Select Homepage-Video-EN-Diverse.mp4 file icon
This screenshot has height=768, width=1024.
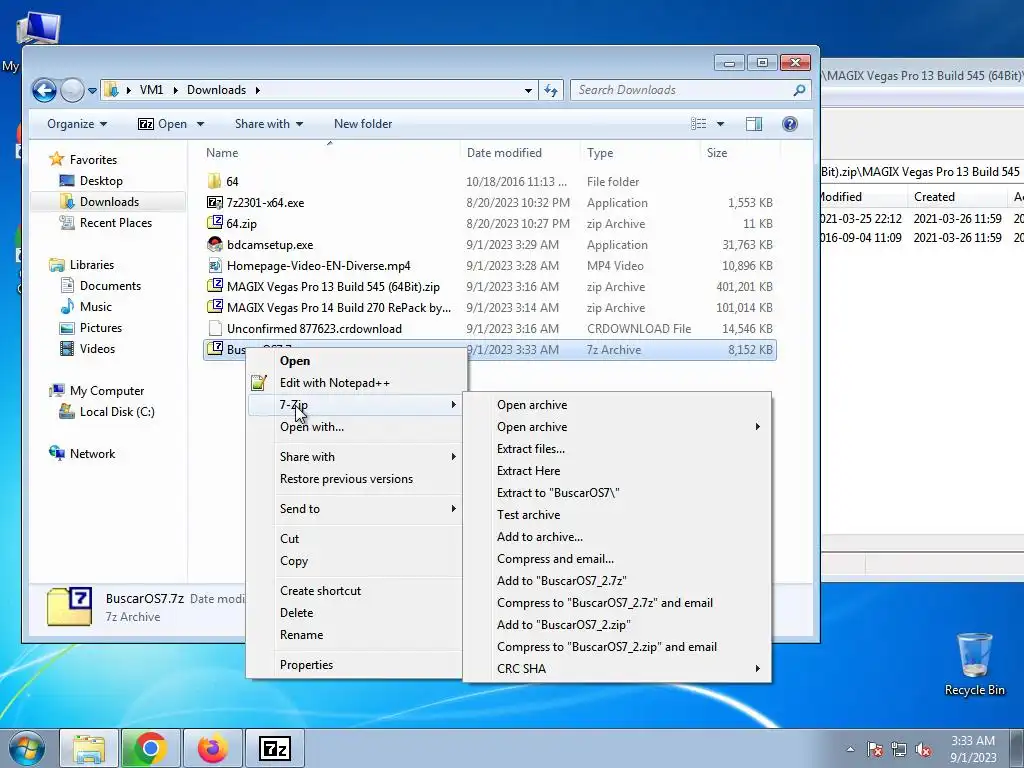[x=214, y=265]
